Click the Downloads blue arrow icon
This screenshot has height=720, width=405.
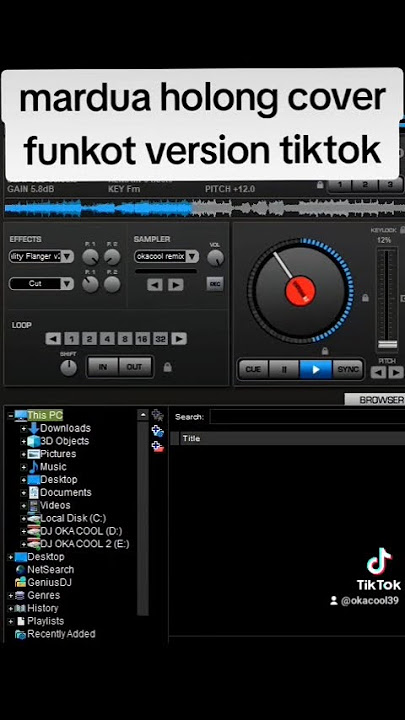pos(34,428)
